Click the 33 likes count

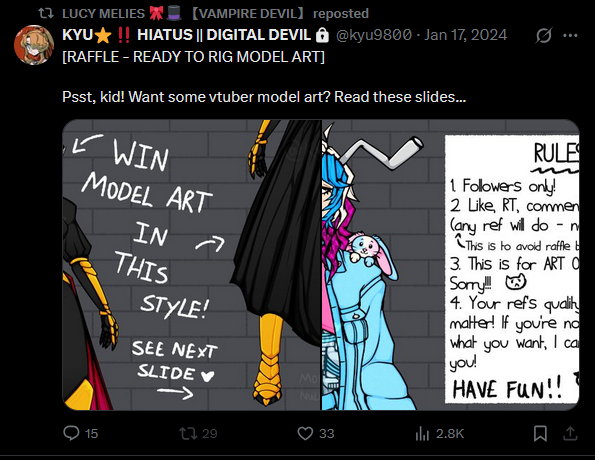point(326,433)
